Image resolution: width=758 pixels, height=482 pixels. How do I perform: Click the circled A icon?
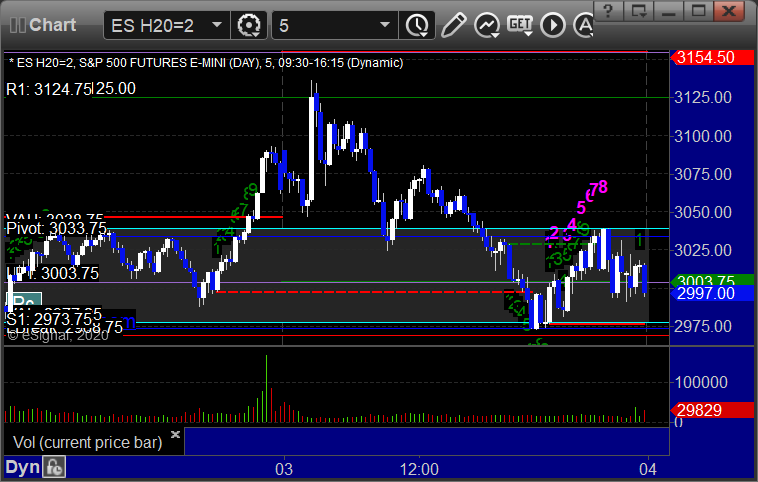pyautogui.click(x=584, y=25)
